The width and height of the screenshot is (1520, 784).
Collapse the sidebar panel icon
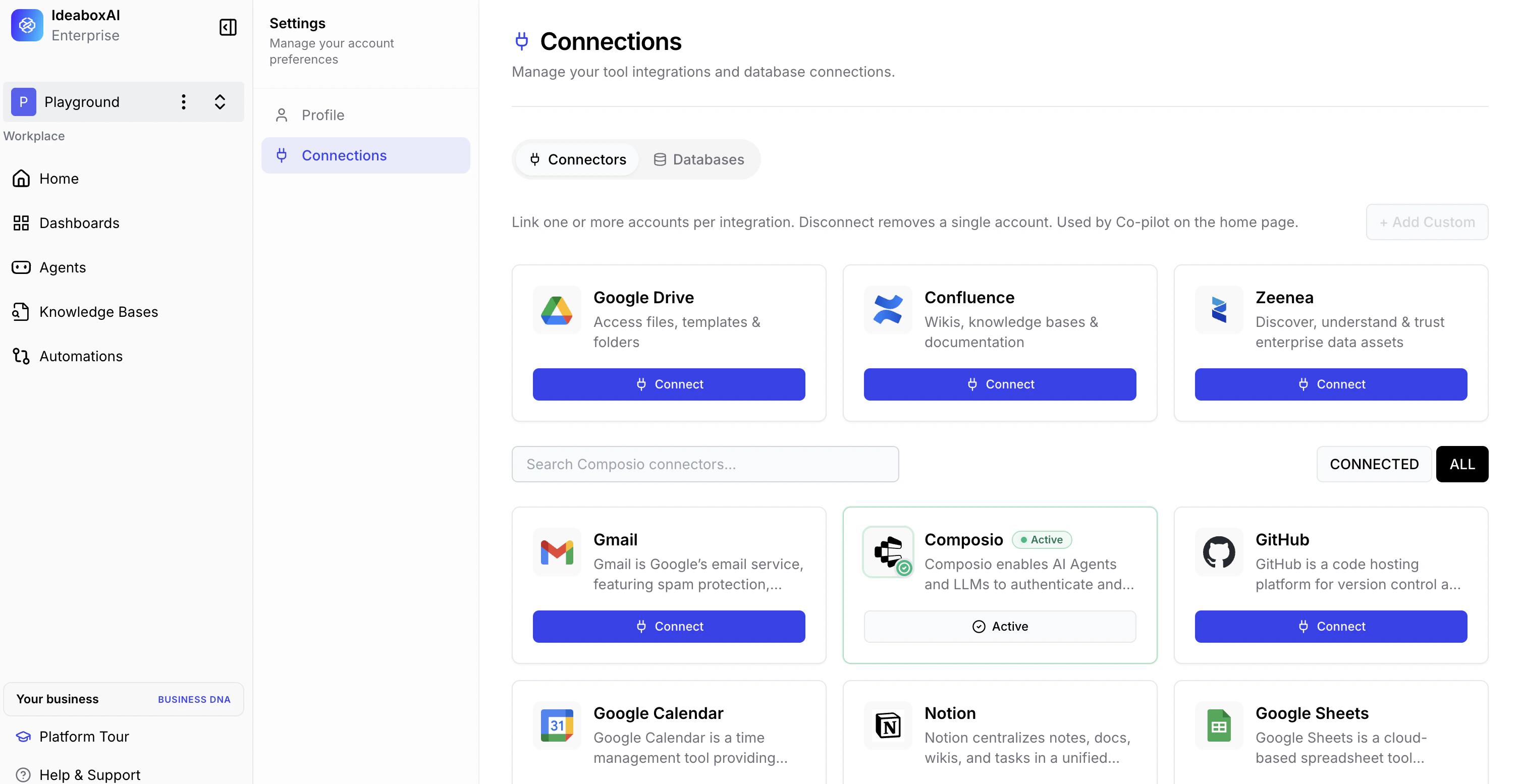point(228,27)
